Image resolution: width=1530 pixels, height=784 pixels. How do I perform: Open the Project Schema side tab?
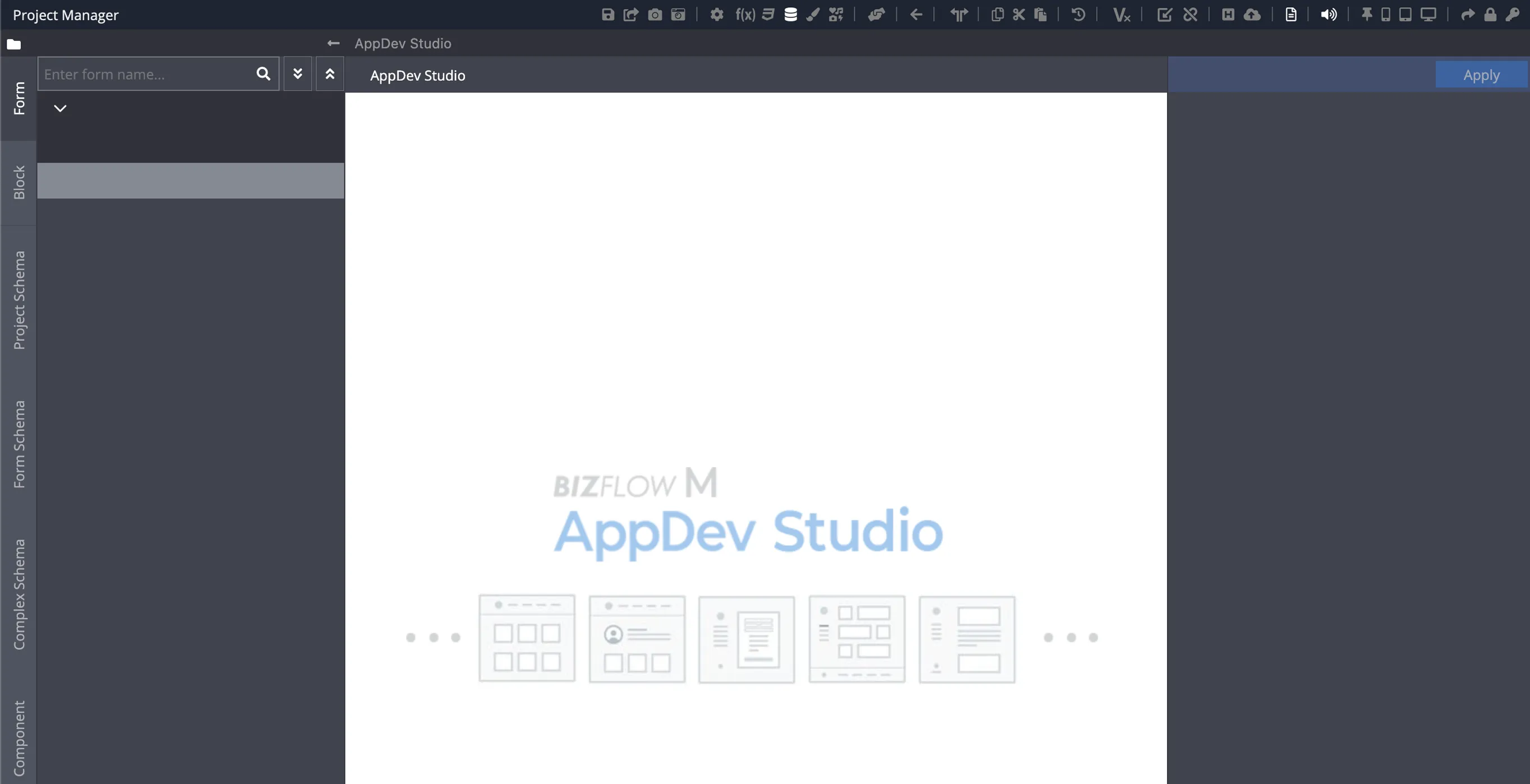pyautogui.click(x=19, y=300)
